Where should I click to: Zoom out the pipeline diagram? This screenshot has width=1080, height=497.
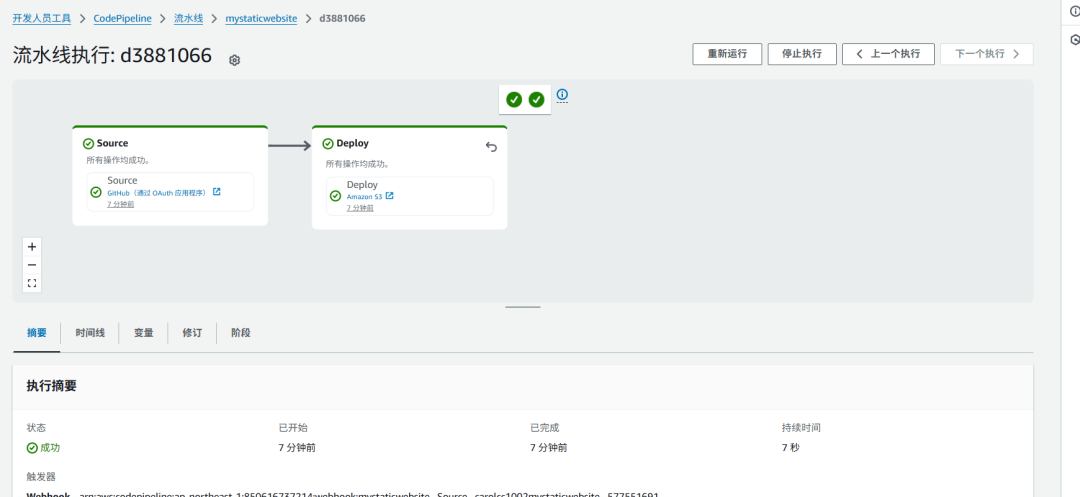click(x=32, y=265)
